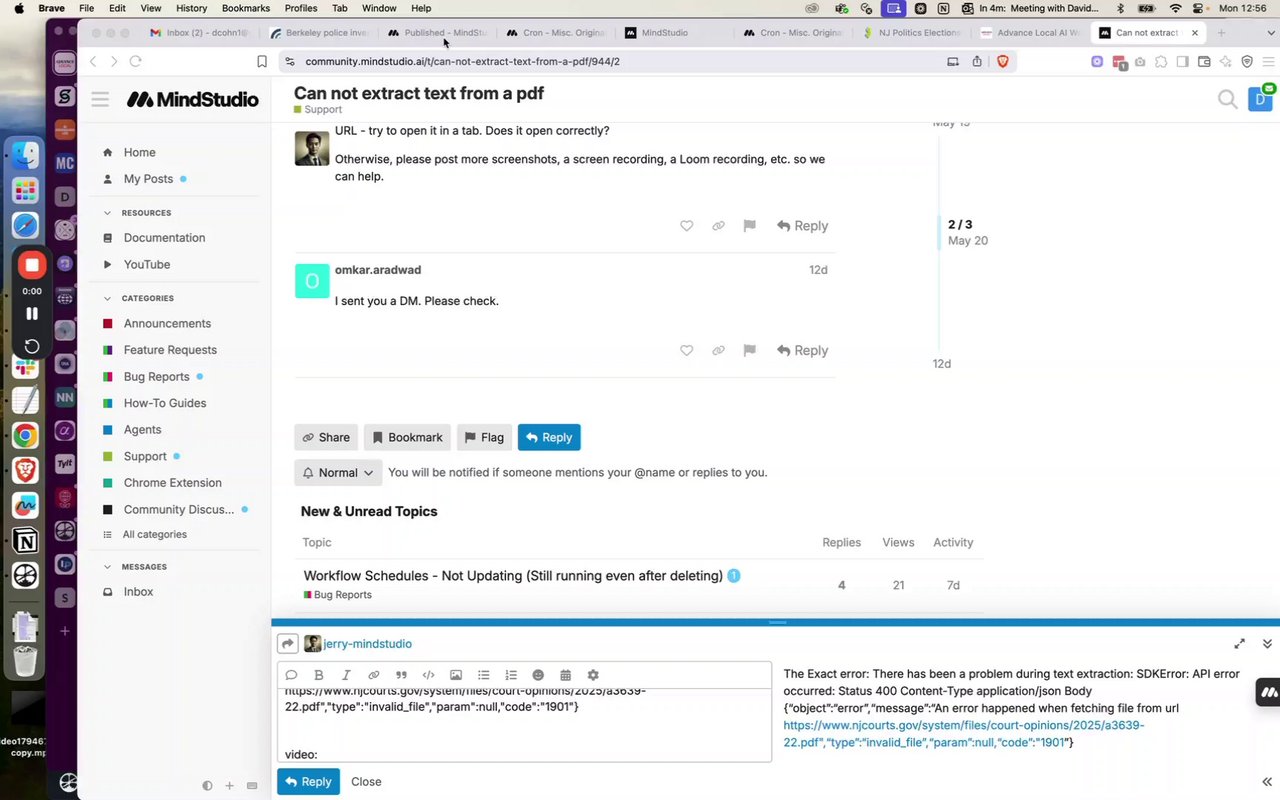Open Feature Requests category

pyautogui.click(x=170, y=350)
